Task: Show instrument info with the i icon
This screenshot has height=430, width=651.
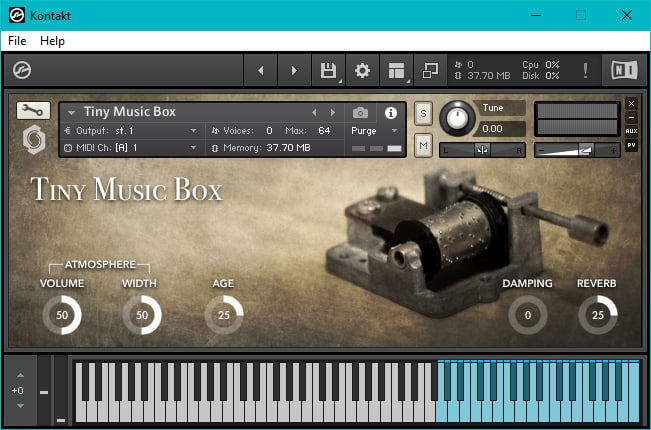Action: click(x=390, y=112)
